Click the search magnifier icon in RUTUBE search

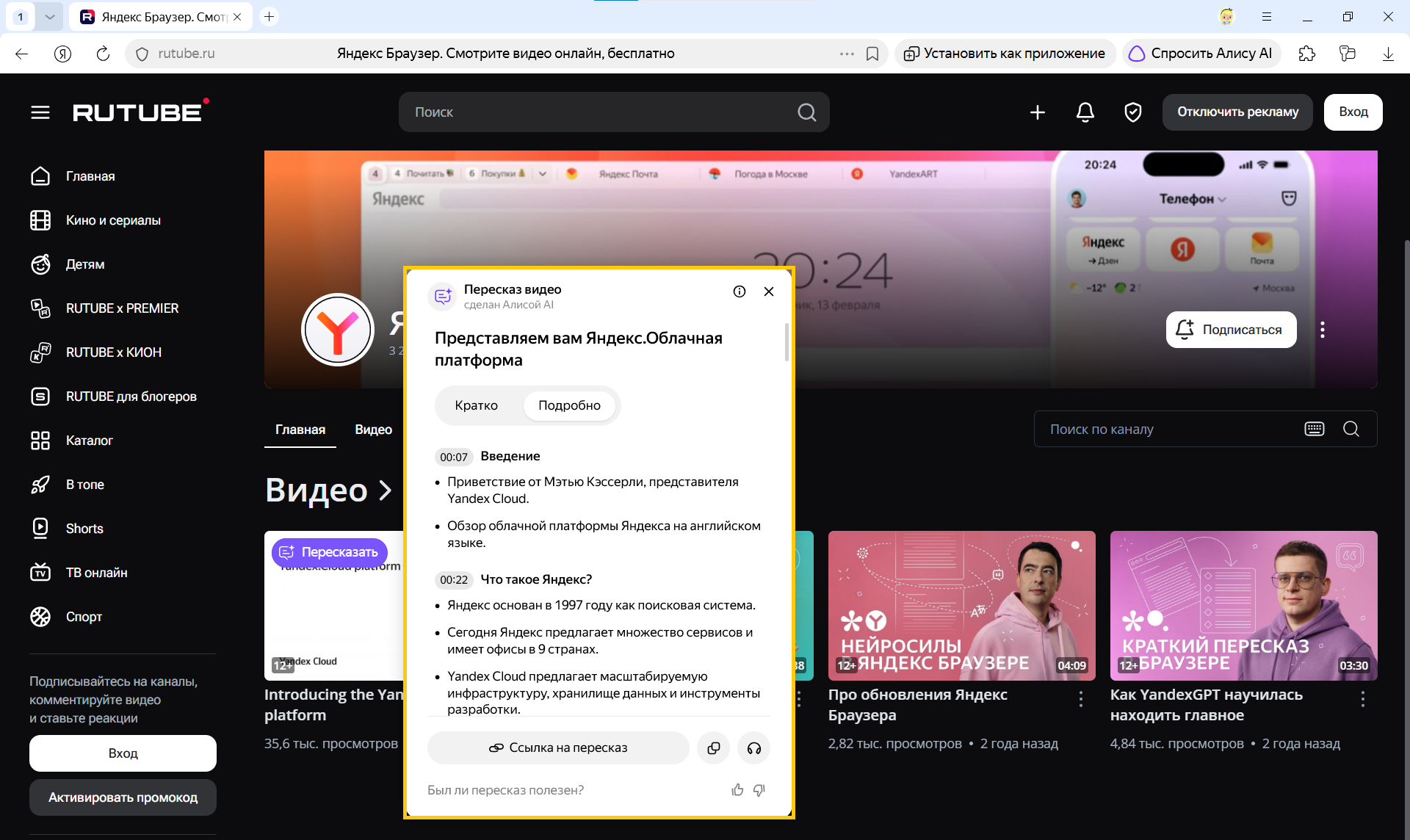[806, 112]
